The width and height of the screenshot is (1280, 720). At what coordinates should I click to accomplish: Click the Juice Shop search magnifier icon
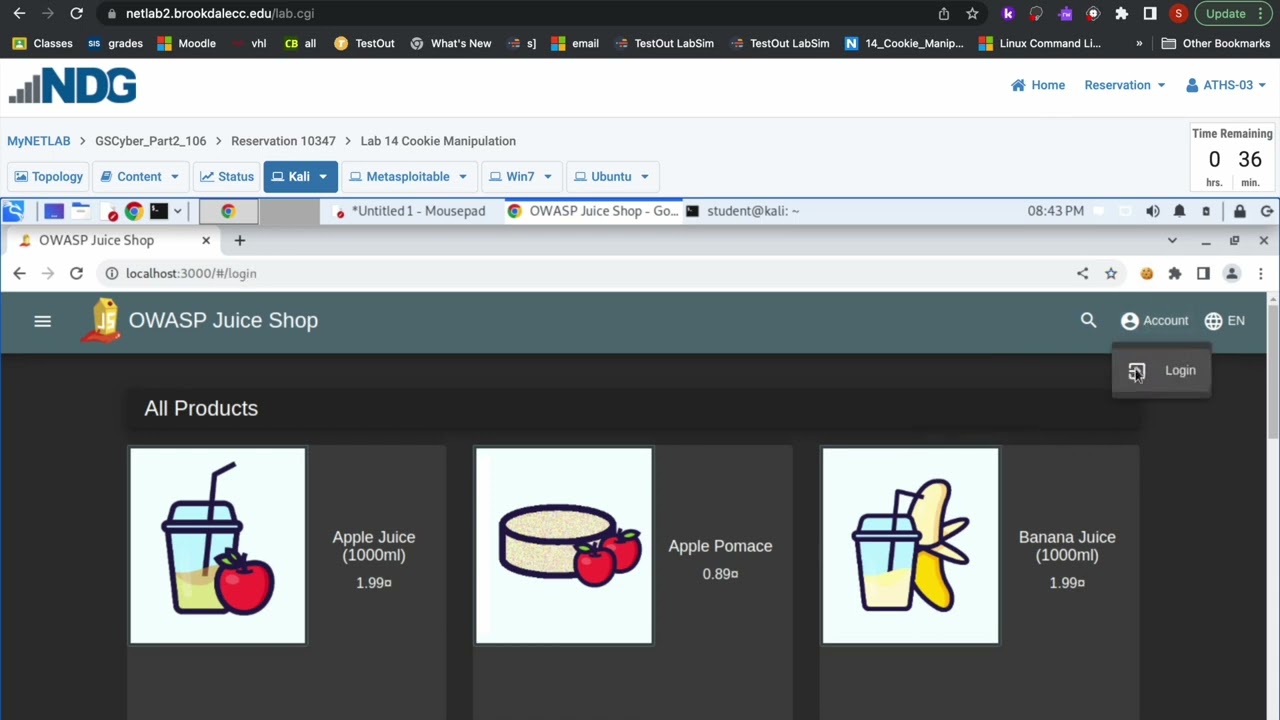[1088, 320]
